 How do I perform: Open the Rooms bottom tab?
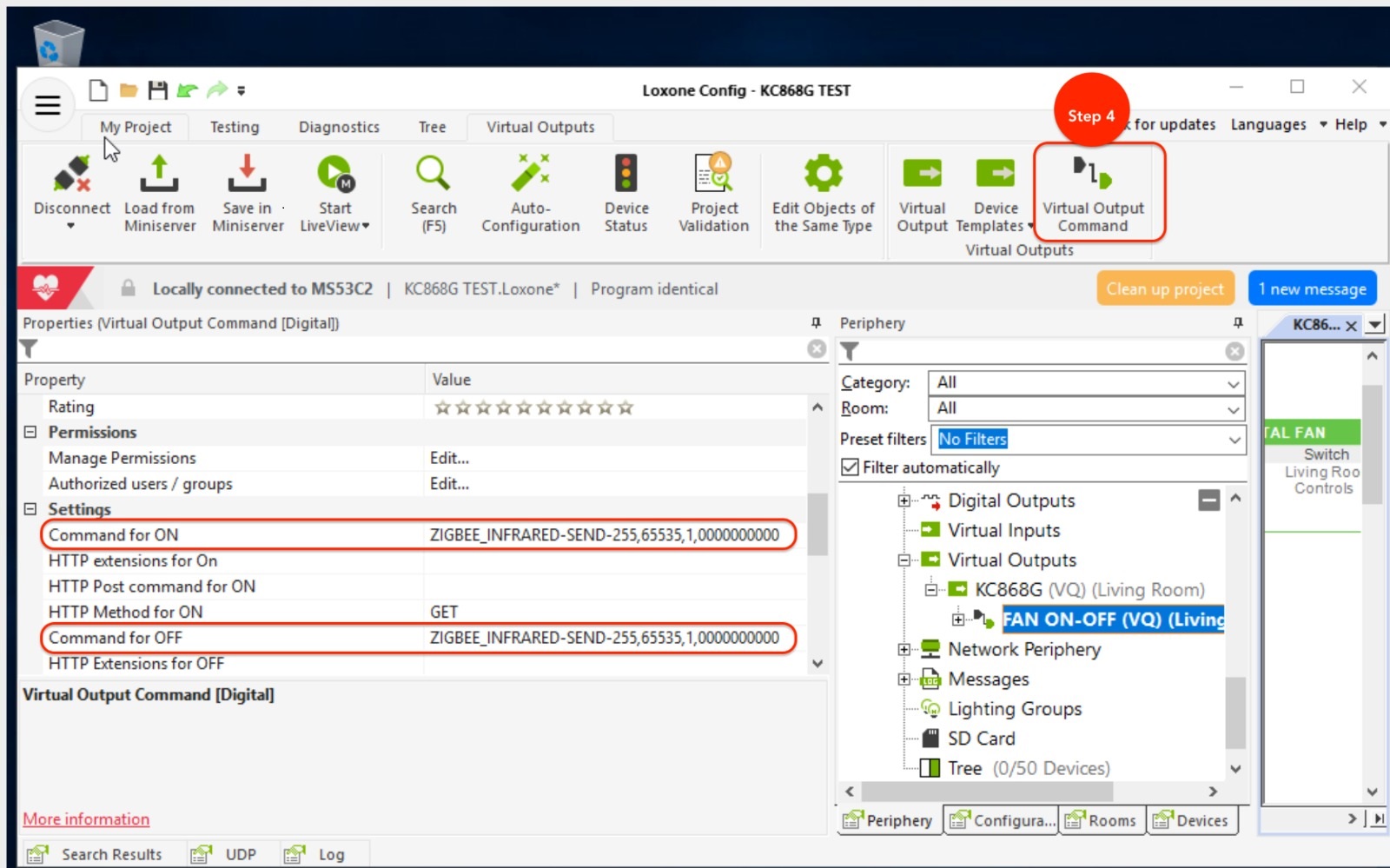coord(1101,820)
